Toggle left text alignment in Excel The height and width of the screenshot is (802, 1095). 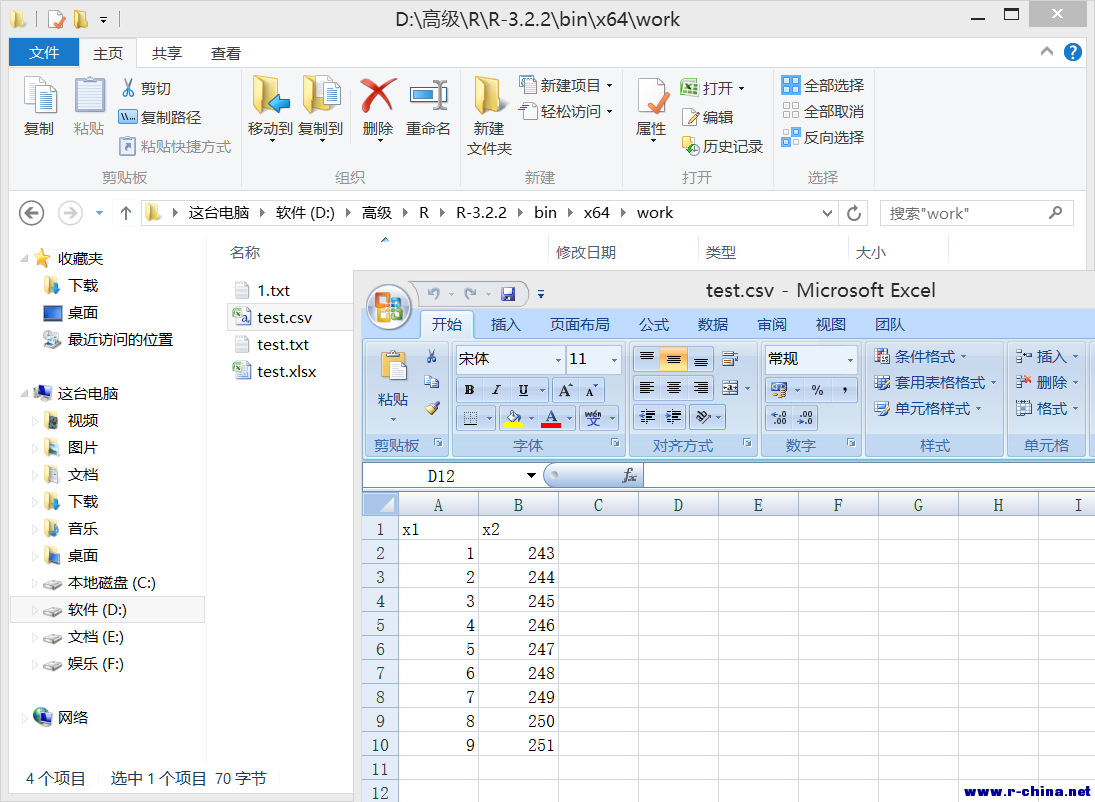(647, 387)
